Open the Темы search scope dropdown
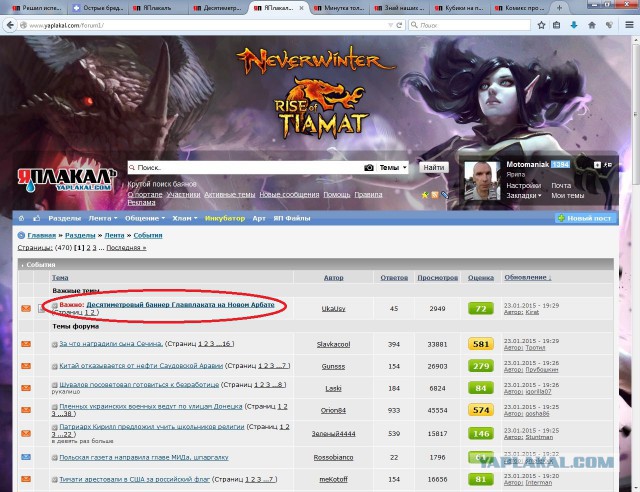Image resolution: width=640 pixels, height=492 pixels. point(392,167)
